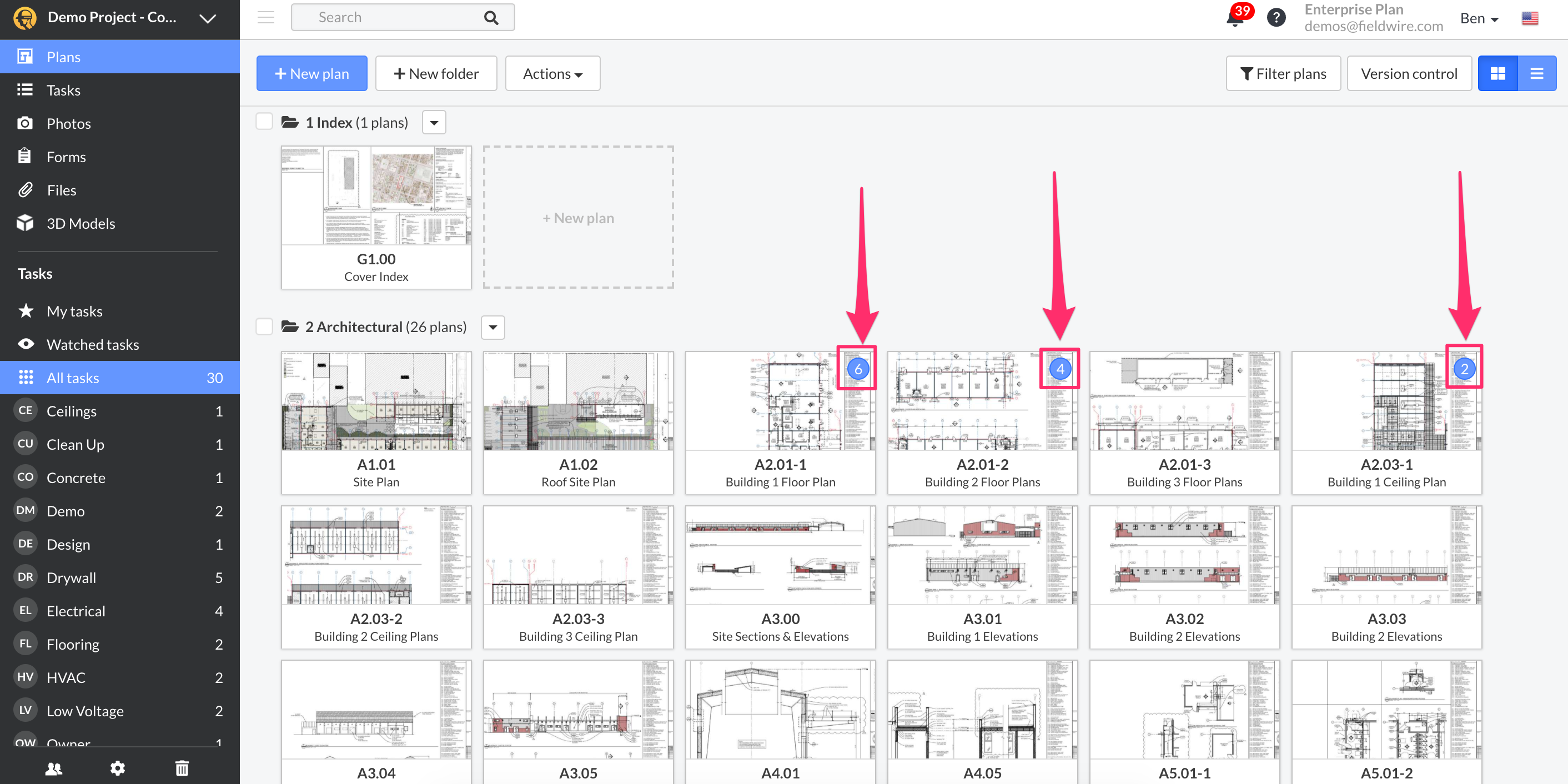This screenshot has width=1568, height=784.
Task: Check the checkbox for the 1 Index folder
Action: pyautogui.click(x=264, y=121)
